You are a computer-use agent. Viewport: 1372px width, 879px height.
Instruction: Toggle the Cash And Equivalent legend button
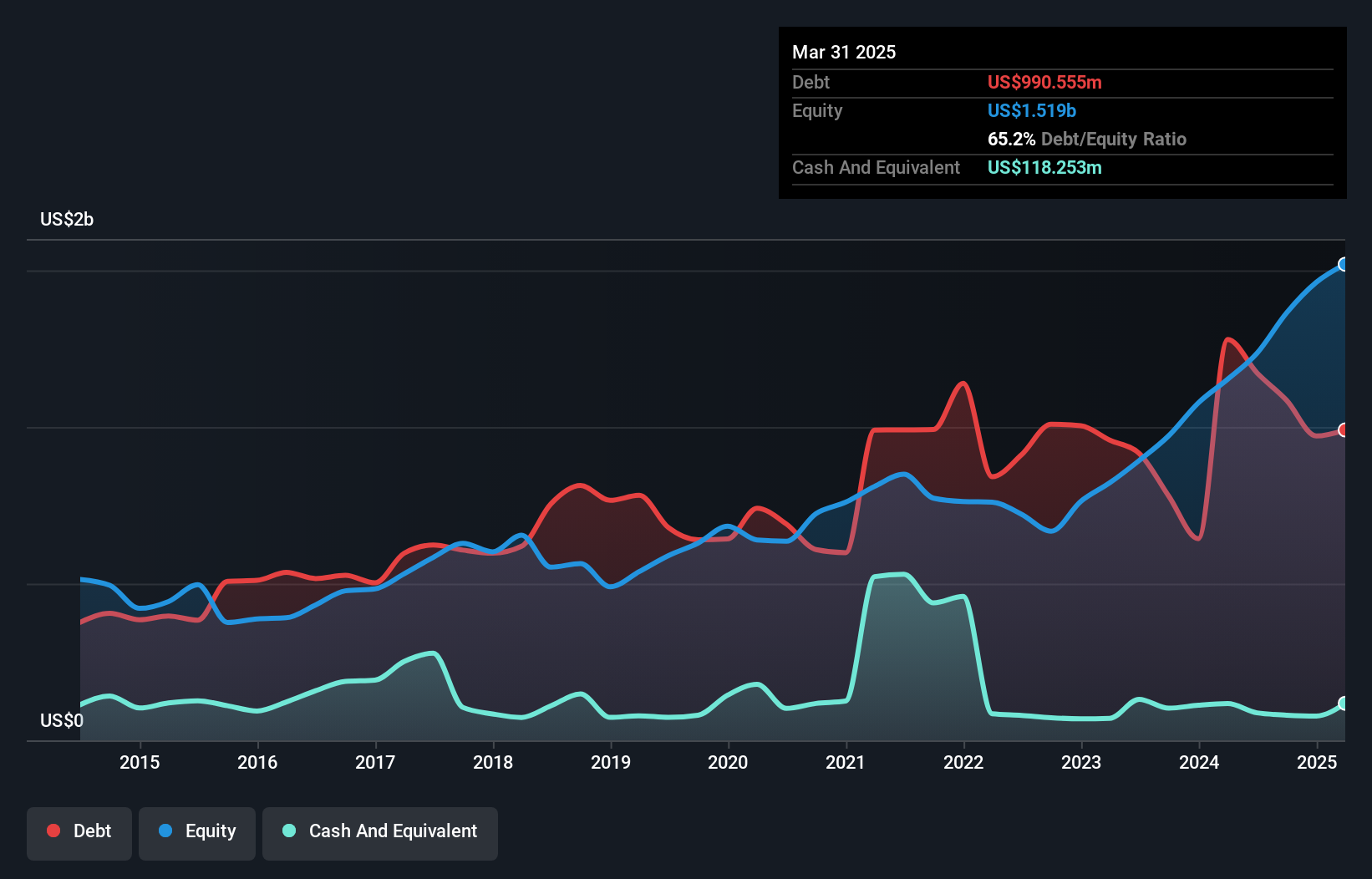pyautogui.click(x=380, y=833)
